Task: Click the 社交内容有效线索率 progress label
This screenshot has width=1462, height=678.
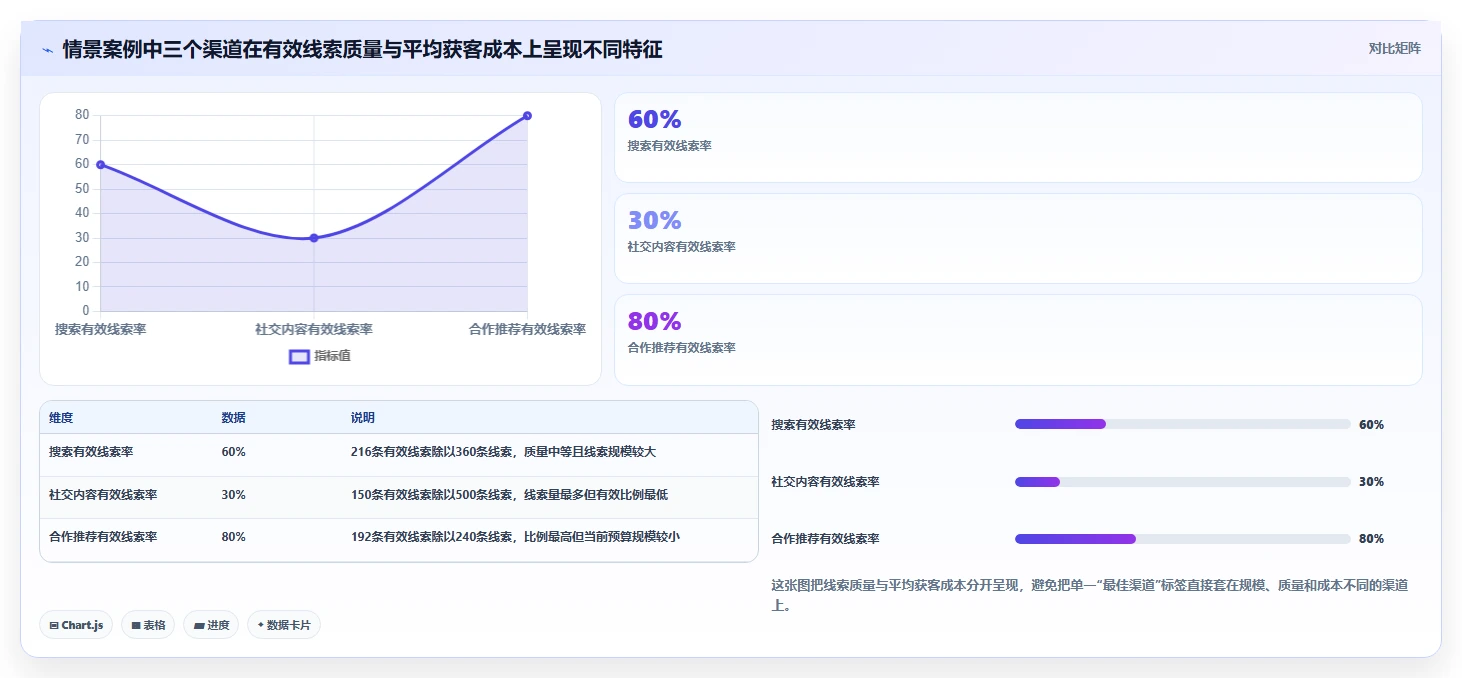Action: click(825, 482)
